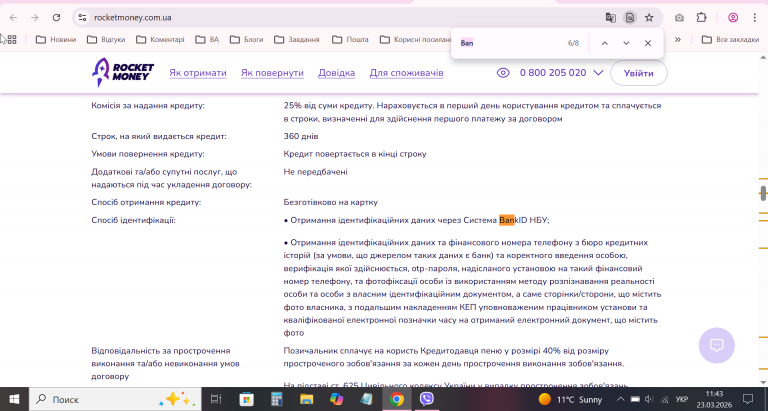Show hidden tray icons chevron
This screenshot has height=411, width=768.
(x=621, y=399)
